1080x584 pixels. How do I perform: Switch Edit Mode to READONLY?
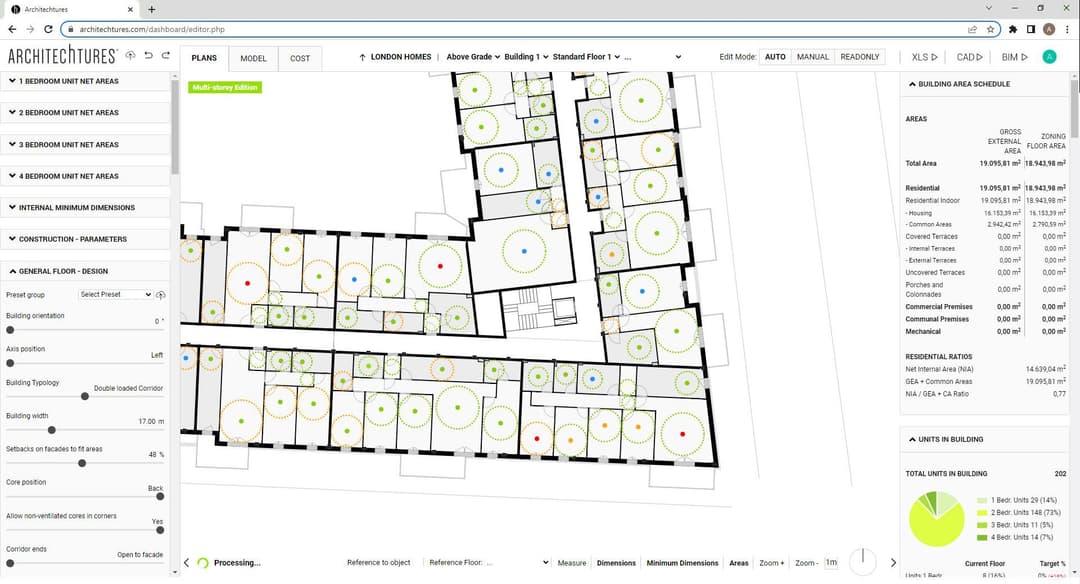(860, 57)
